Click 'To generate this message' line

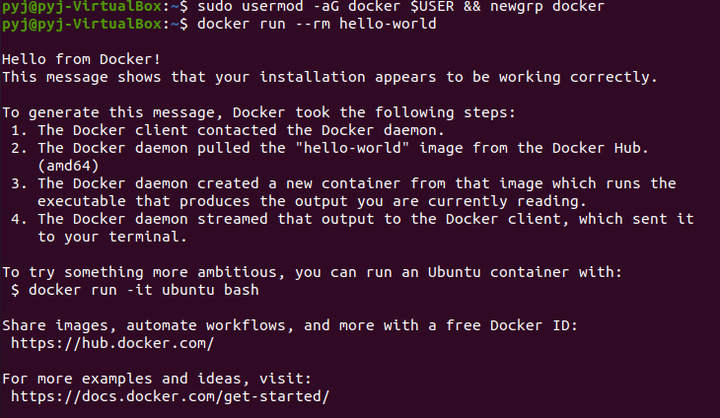259,113
